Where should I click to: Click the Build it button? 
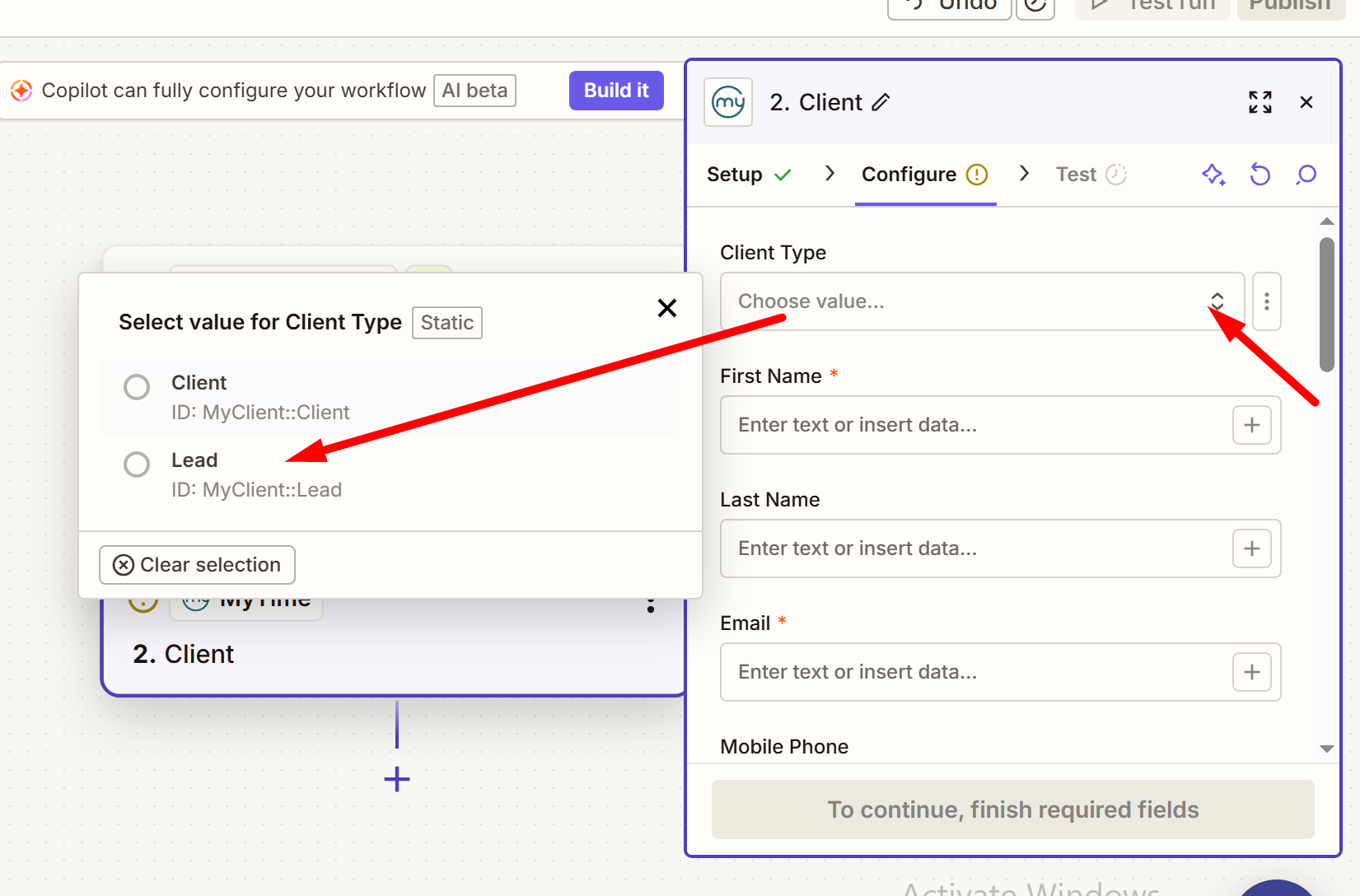click(x=616, y=91)
